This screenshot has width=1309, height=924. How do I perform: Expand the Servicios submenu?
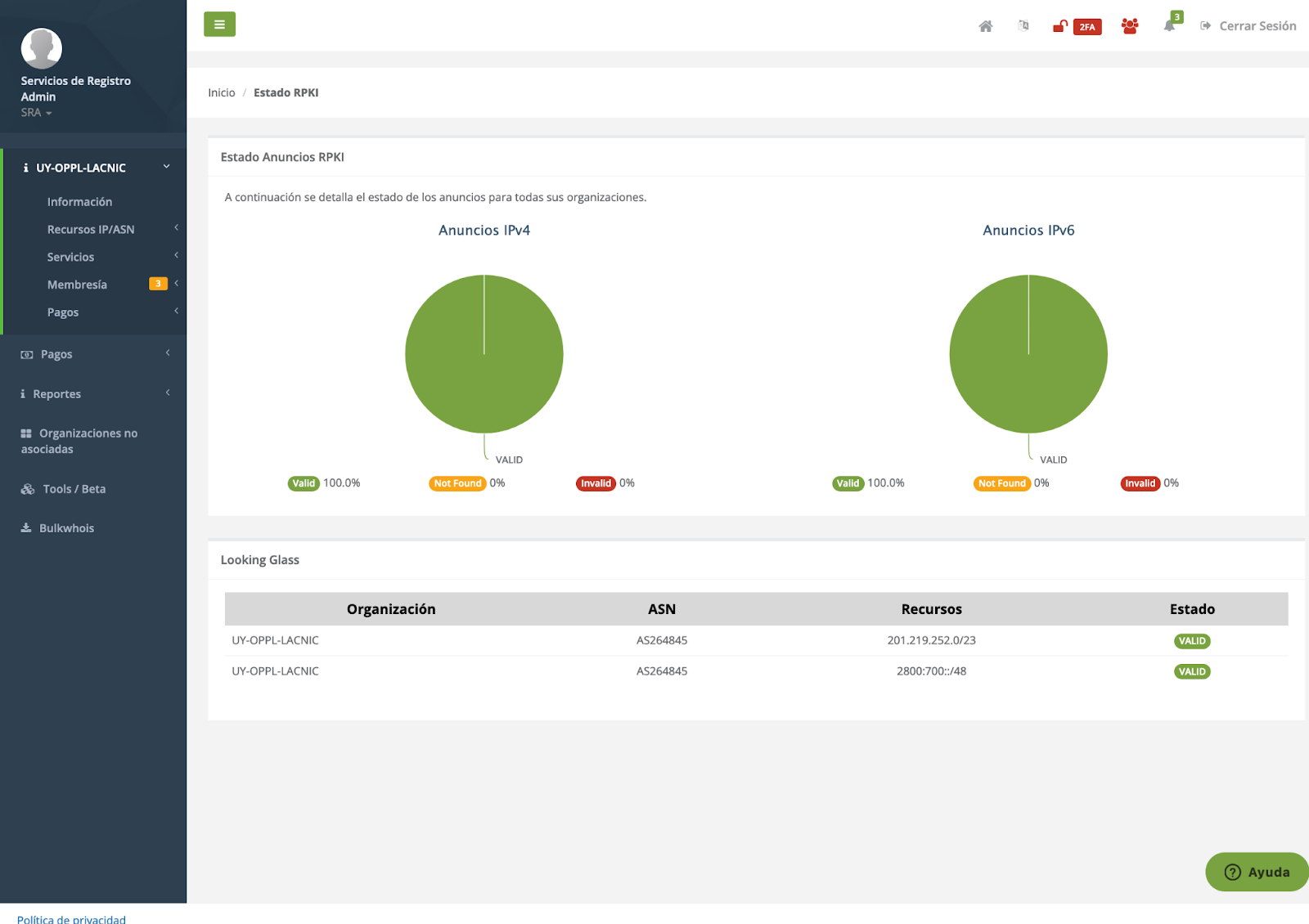(x=71, y=257)
